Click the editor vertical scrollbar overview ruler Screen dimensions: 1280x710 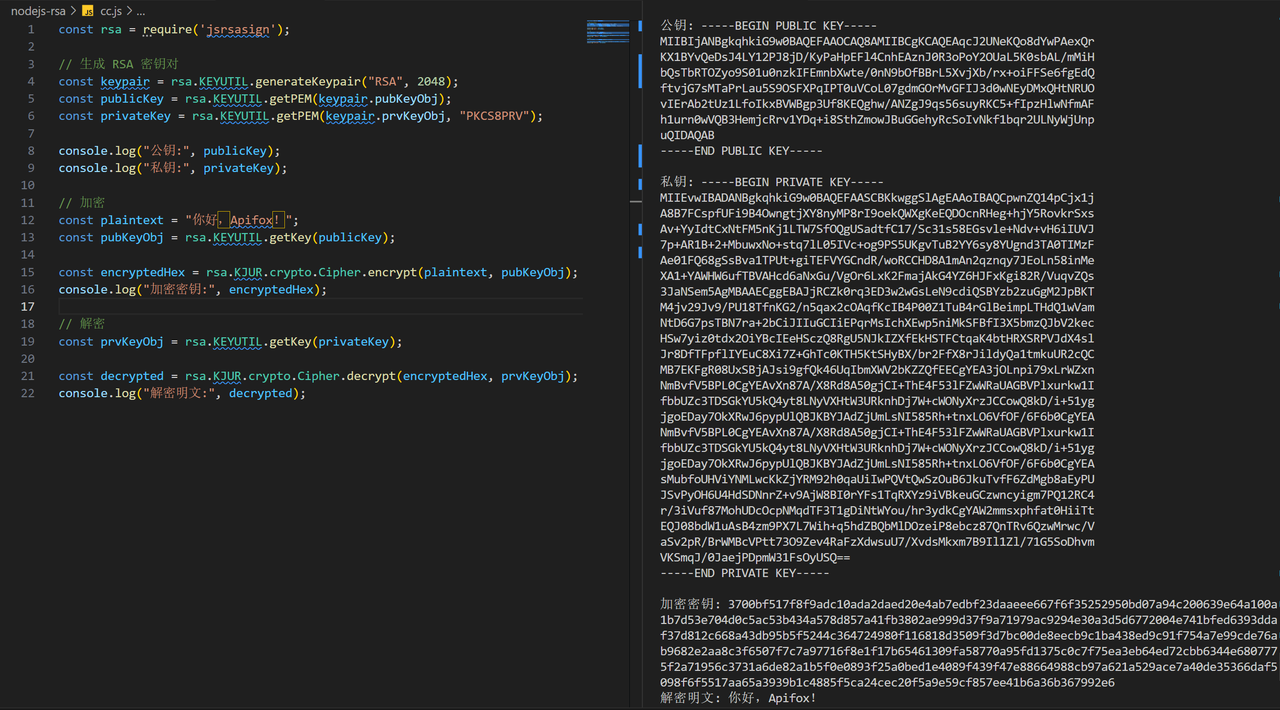640,150
